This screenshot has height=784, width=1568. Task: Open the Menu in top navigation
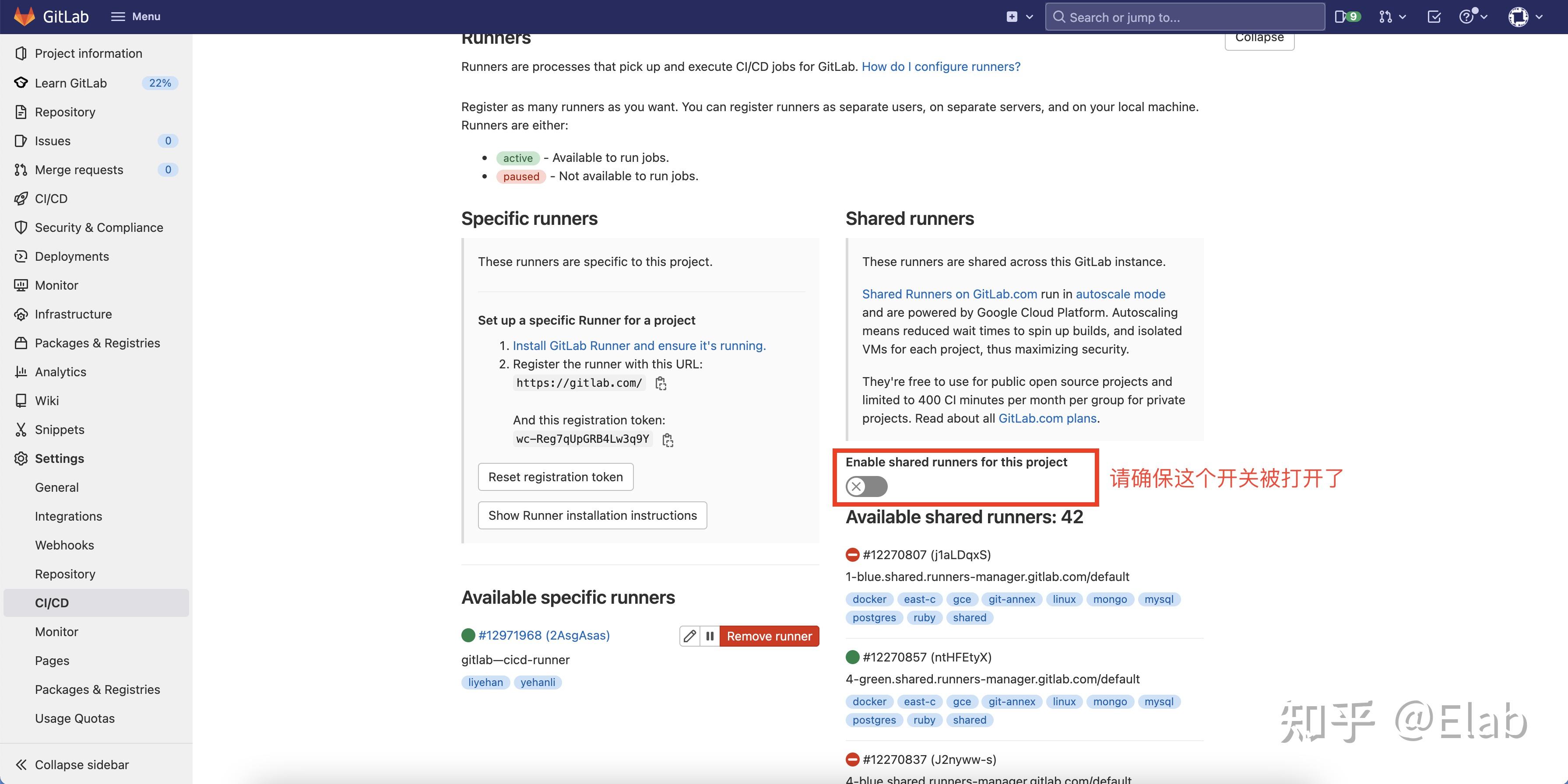135,17
